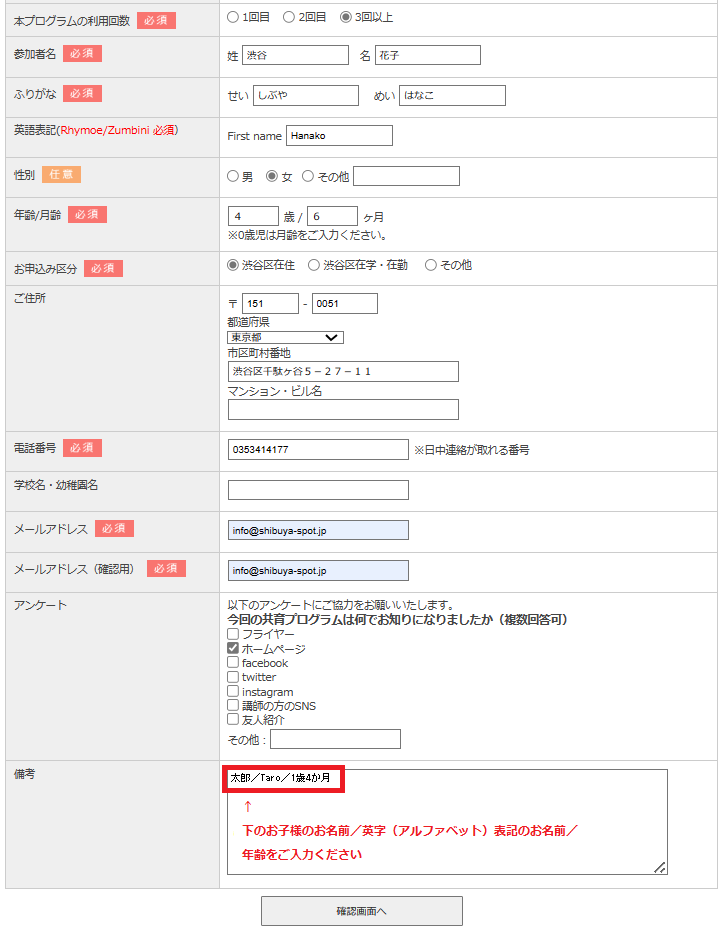This screenshot has width=724, height=939.
Task: Select the 1回目 usage count radio button
Action: pos(233,17)
